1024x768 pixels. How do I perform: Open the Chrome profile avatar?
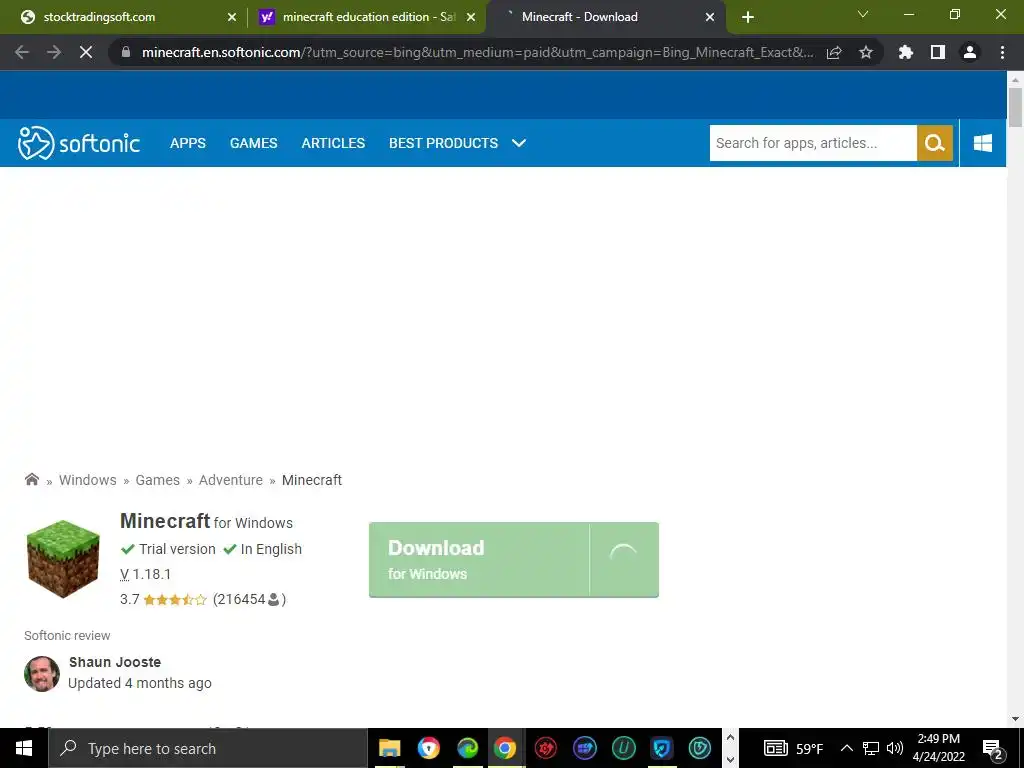[970, 52]
